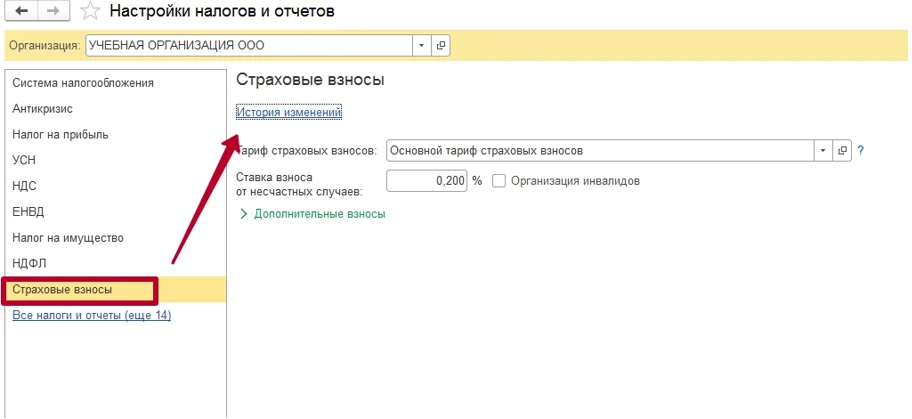Click the accident contribution rate field 0,200

(x=427, y=181)
